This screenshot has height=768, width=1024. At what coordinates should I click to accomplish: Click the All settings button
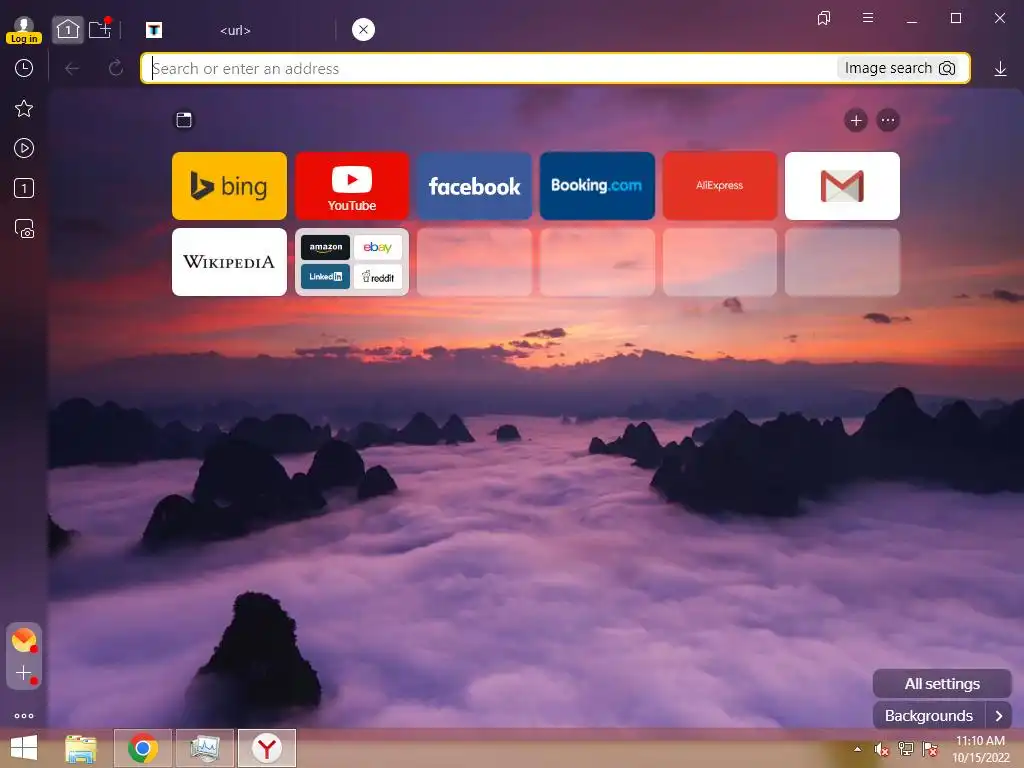point(942,684)
